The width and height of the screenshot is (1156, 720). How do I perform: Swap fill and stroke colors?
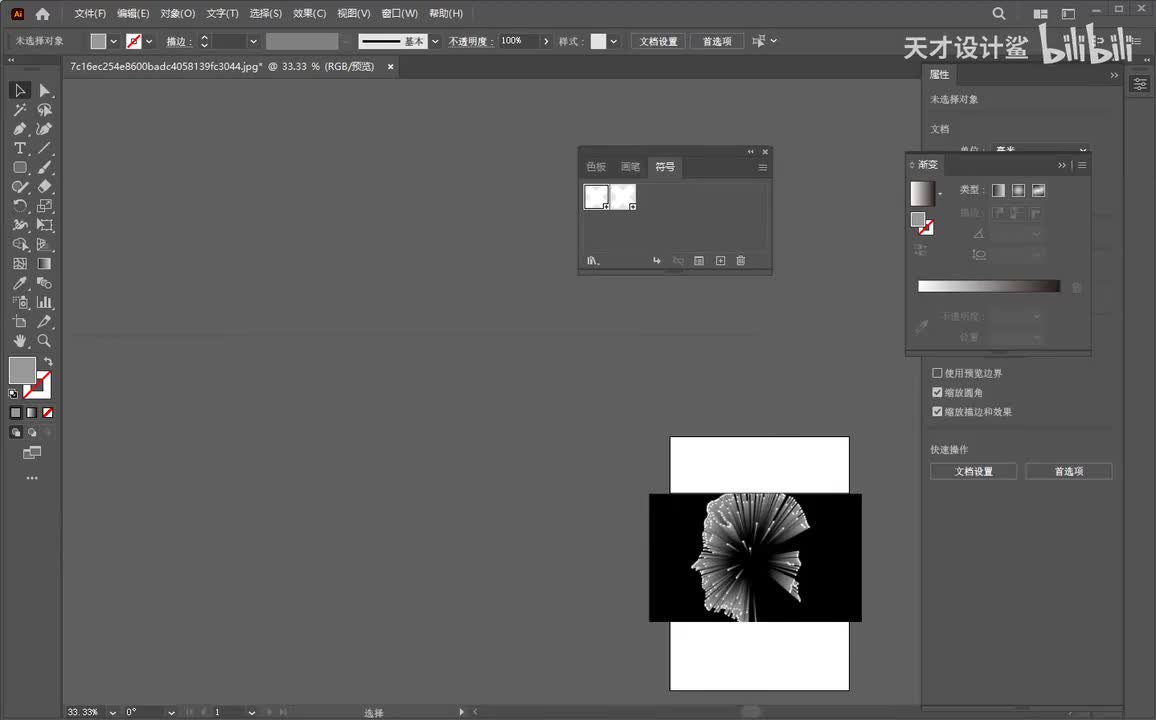coord(48,361)
